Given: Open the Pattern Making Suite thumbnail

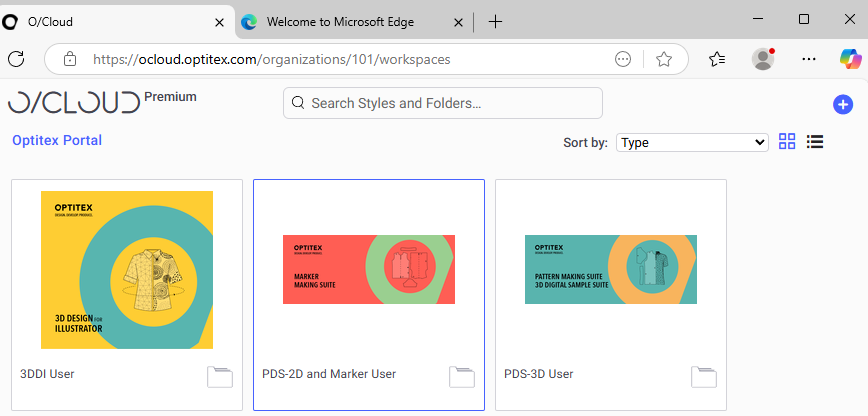Looking at the screenshot, I should pyautogui.click(x=611, y=269).
